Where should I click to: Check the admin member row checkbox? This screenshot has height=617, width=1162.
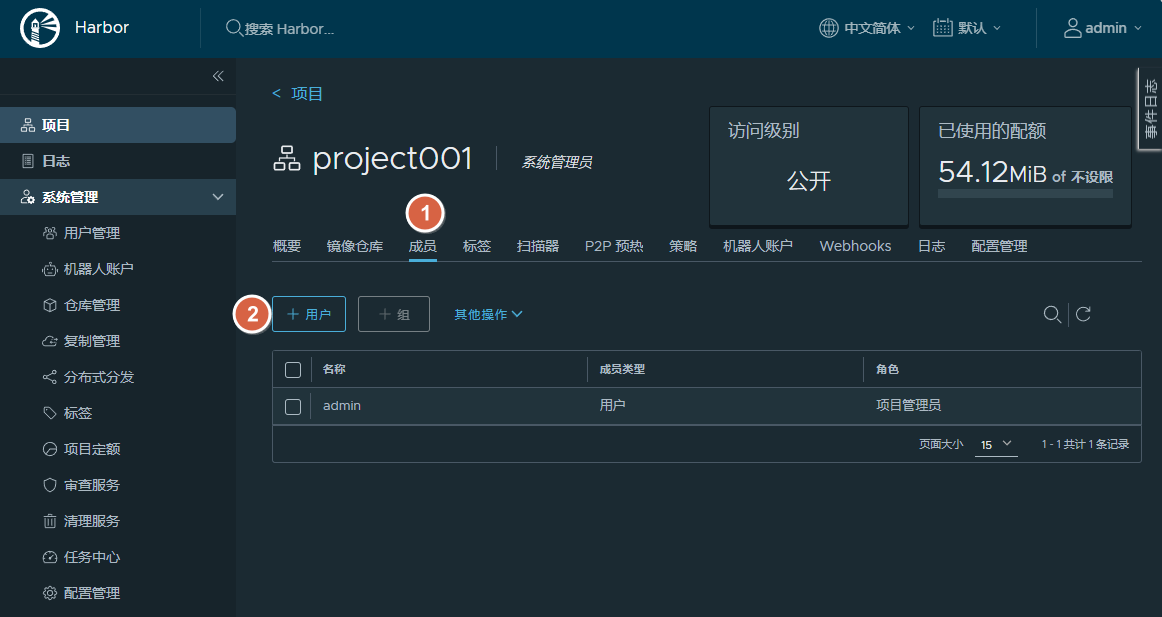tap(293, 407)
